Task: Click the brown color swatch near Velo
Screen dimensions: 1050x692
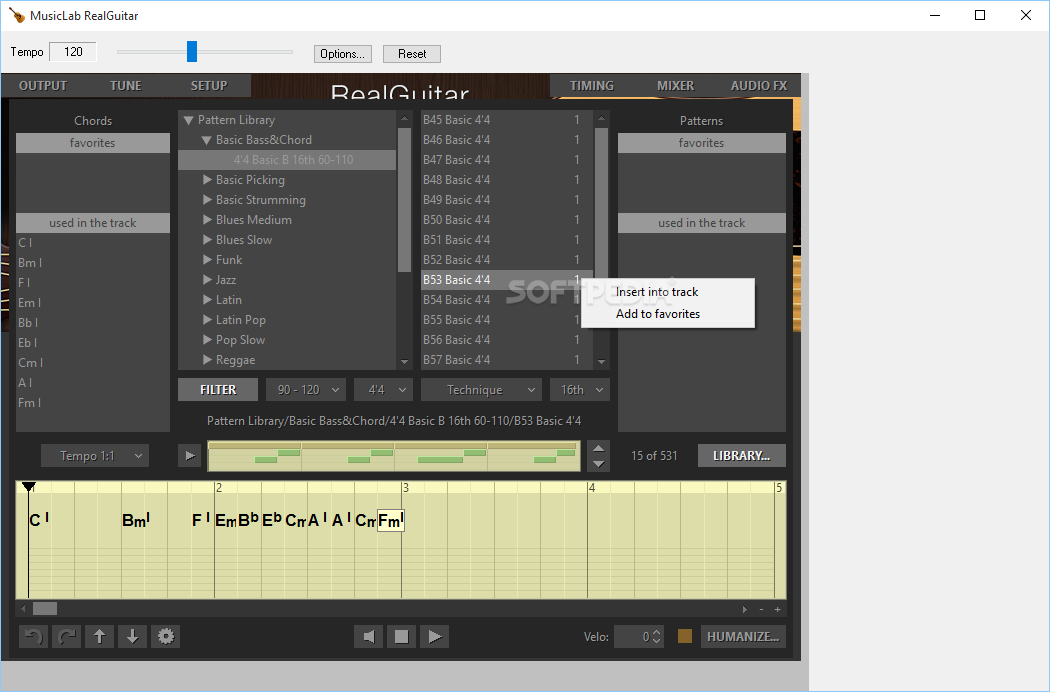Action: click(684, 636)
